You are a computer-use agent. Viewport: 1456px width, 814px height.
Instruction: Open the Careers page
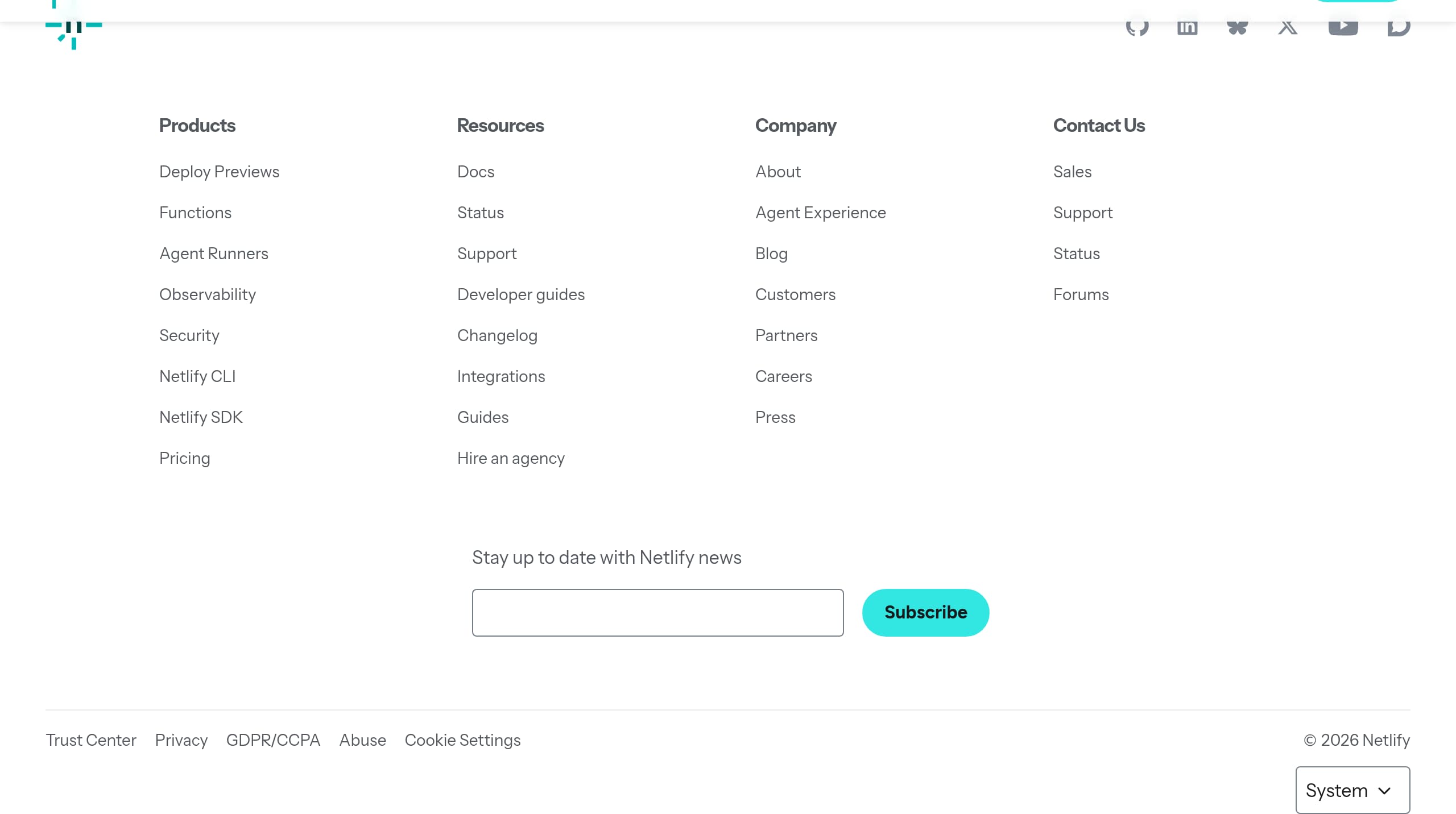(784, 376)
